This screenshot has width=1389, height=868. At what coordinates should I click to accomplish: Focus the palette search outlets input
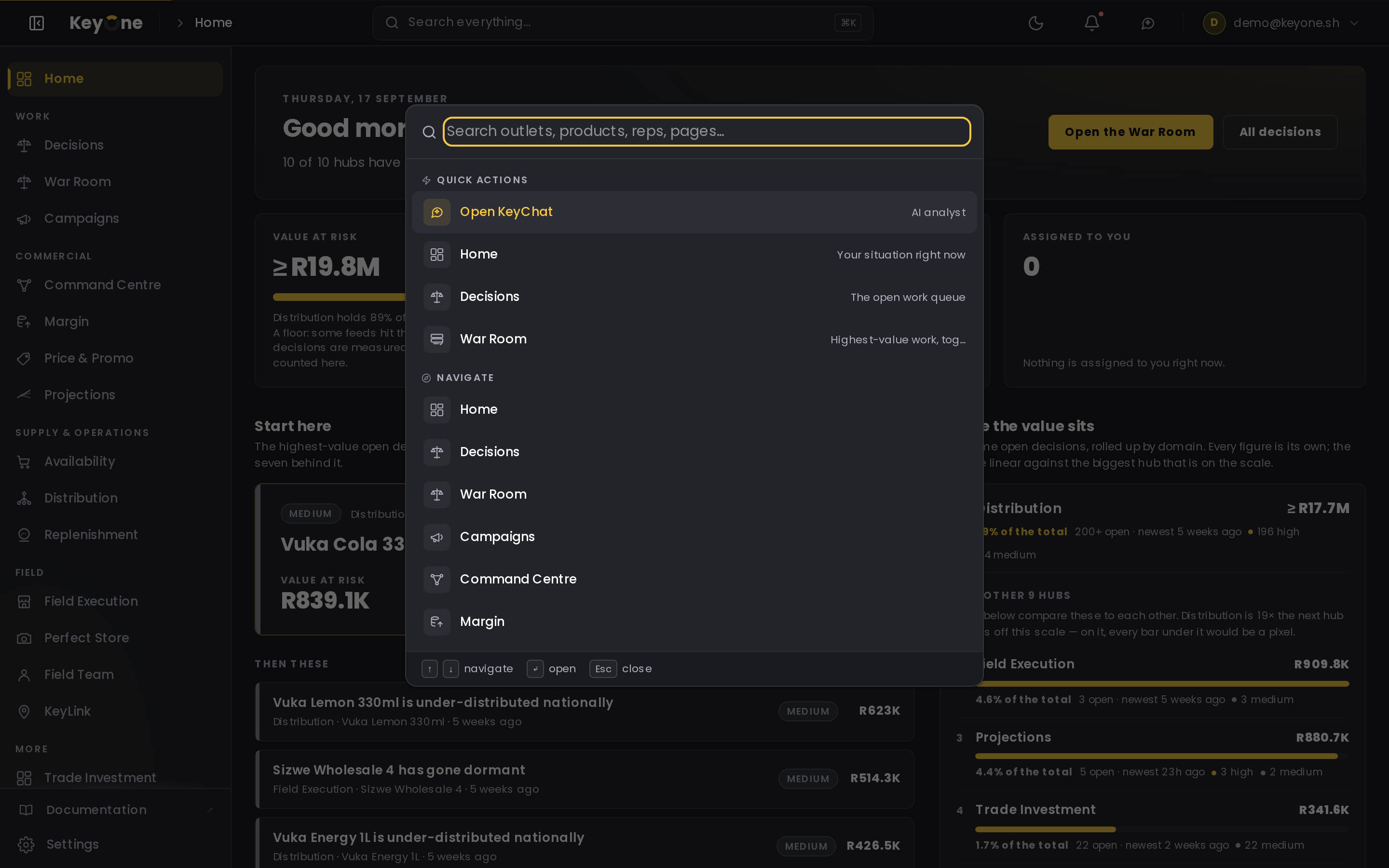point(707,132)
